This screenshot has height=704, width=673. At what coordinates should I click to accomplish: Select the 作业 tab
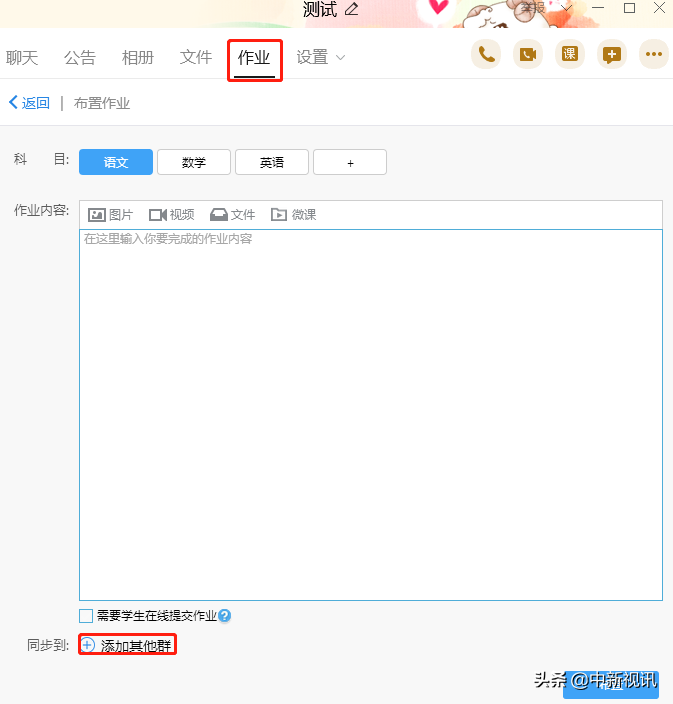254,58
